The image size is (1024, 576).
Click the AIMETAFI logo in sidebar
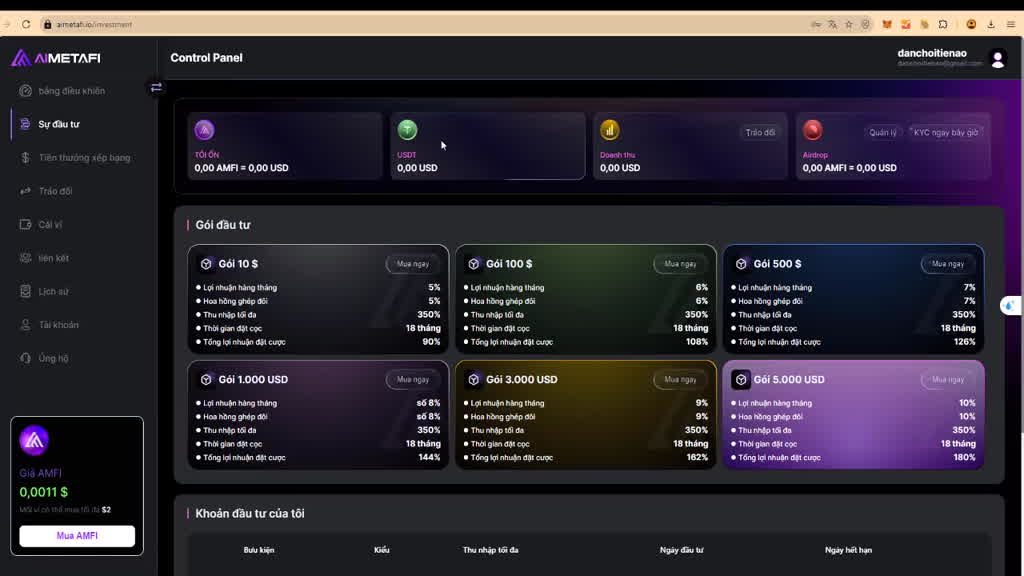56,58
